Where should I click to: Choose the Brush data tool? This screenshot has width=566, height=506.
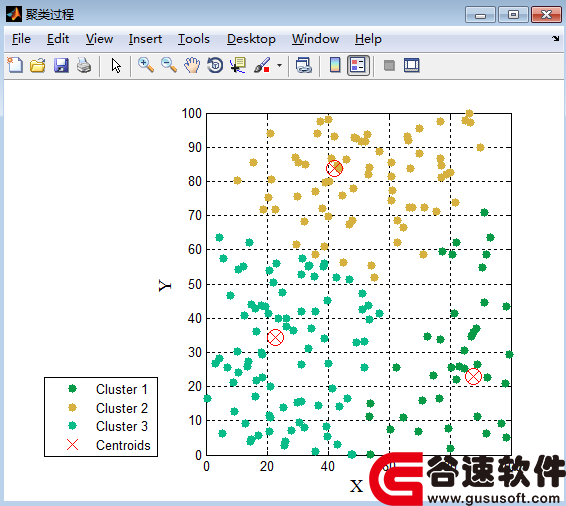tap(262, 65)
